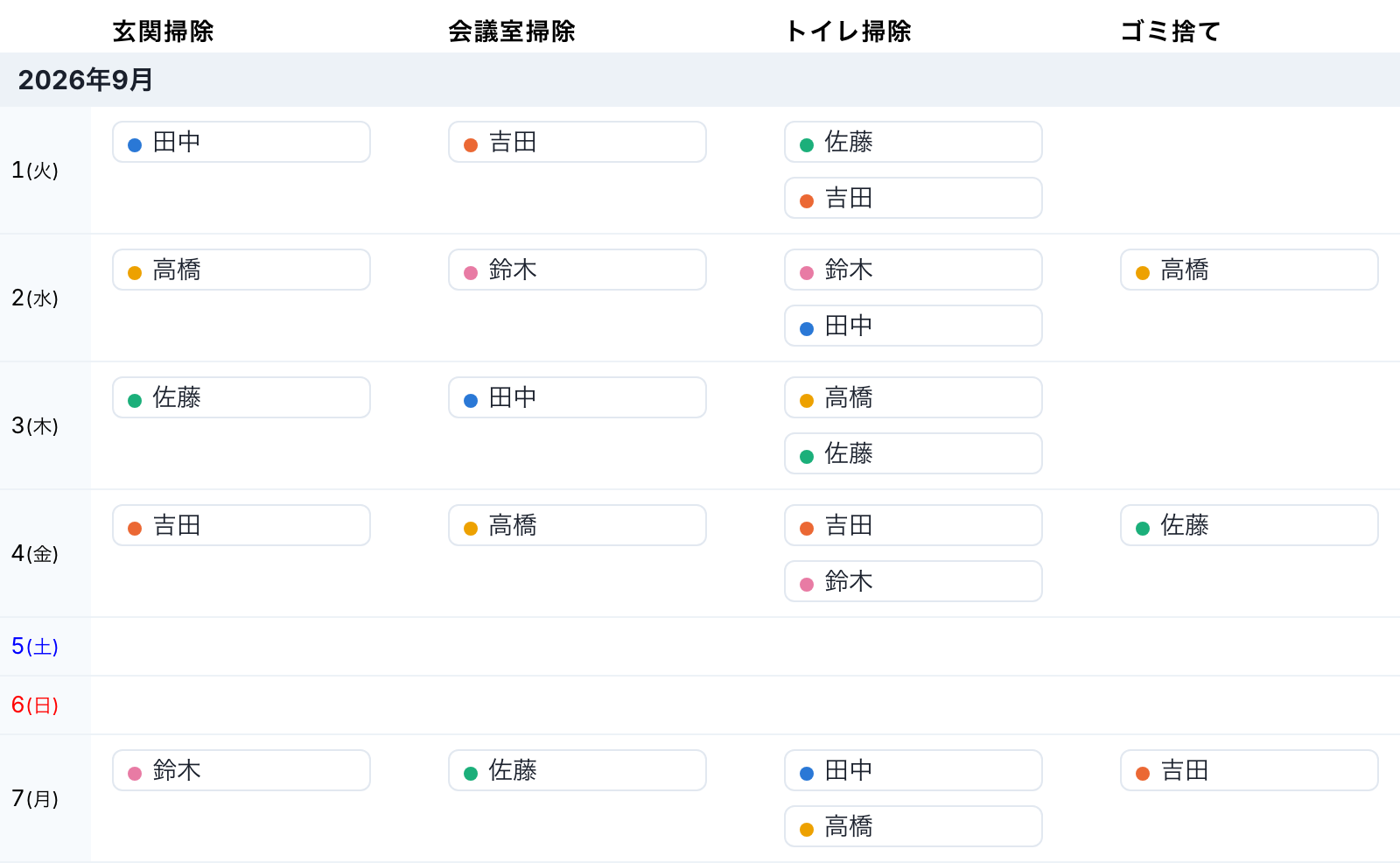Click 高橋 in トイレ掃除 on 3(木)

pyautogui.click(x=913, y=397)
